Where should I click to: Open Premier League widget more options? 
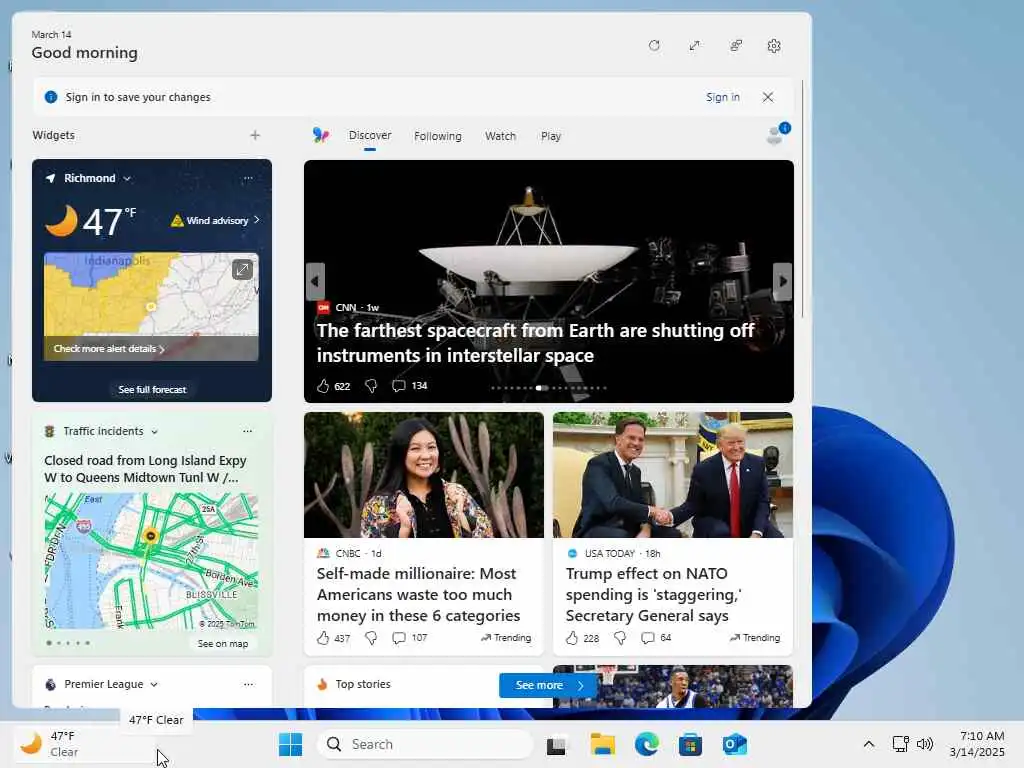248,684
